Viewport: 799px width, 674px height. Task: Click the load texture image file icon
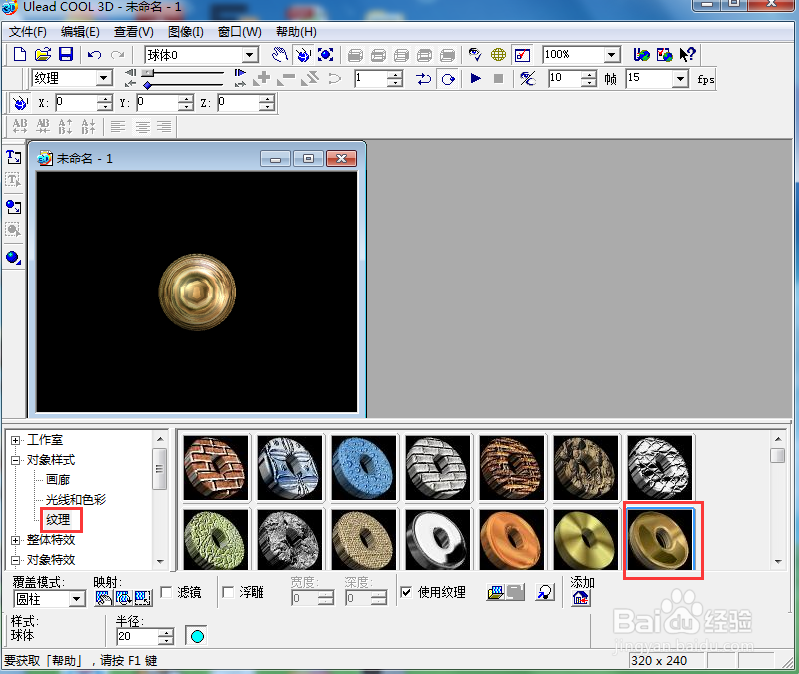tap(495, 592)
